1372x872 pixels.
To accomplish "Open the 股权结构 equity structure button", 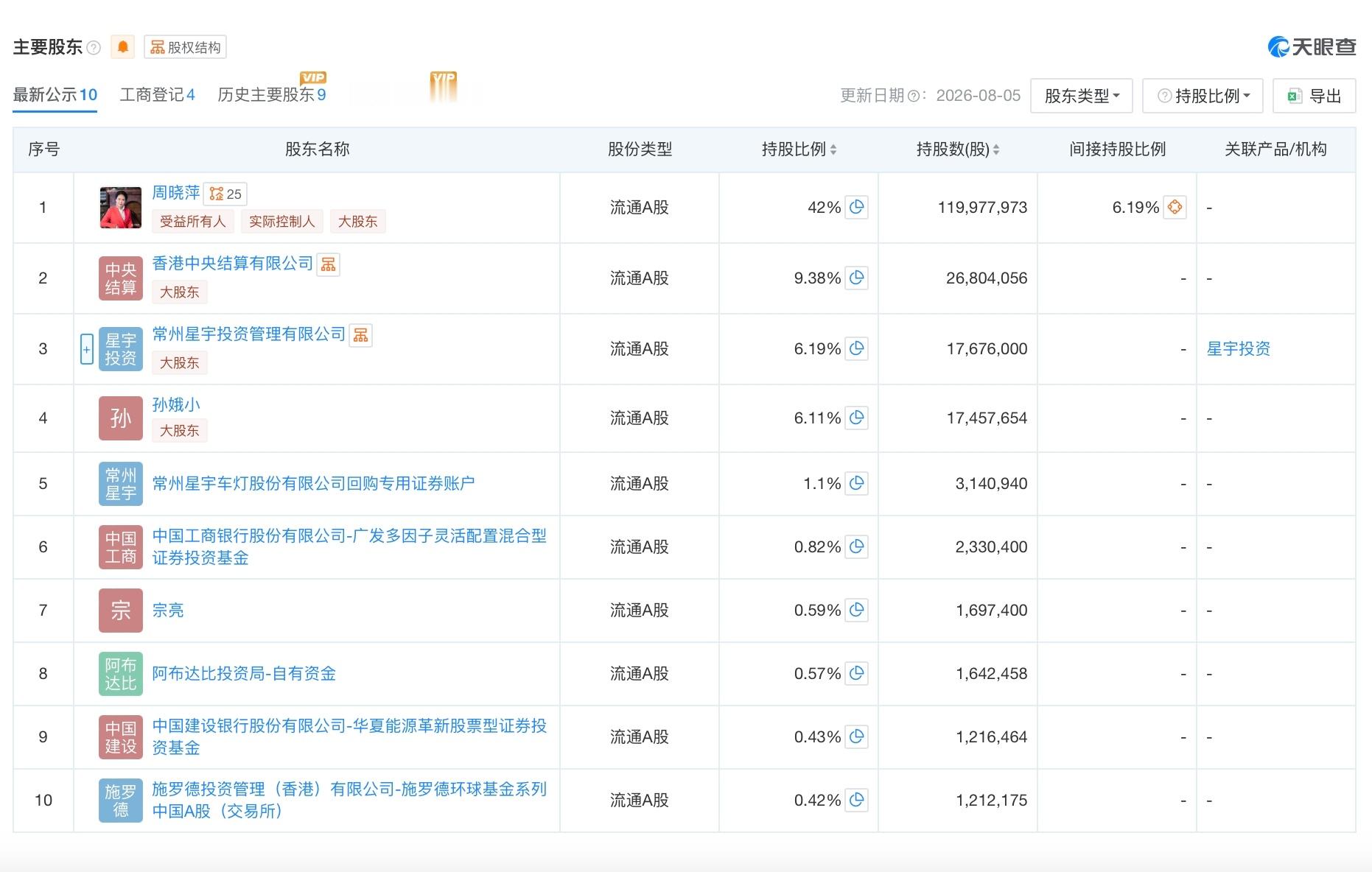I will 185,47.
